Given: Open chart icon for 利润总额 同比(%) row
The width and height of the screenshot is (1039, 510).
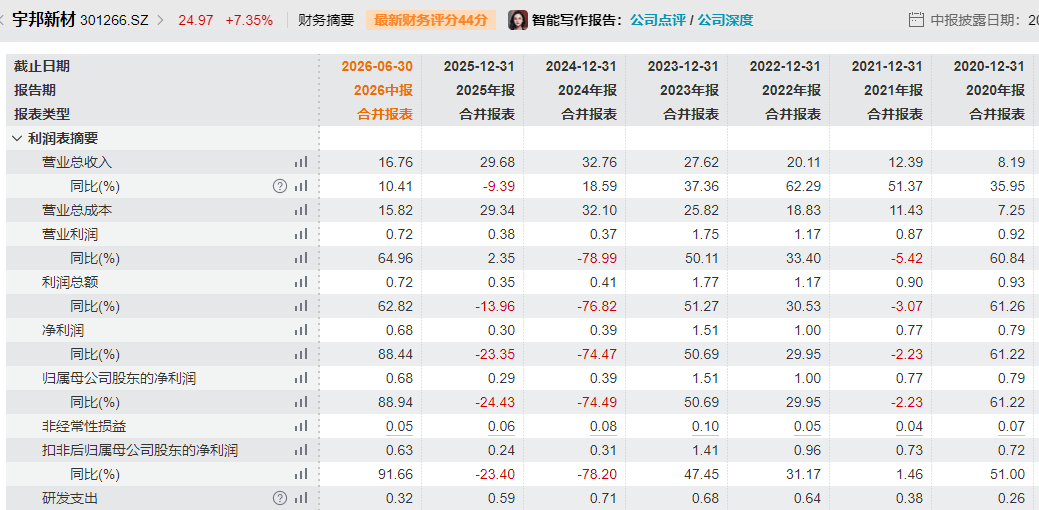Looking at the screenshot, I should tap(301, 306).
